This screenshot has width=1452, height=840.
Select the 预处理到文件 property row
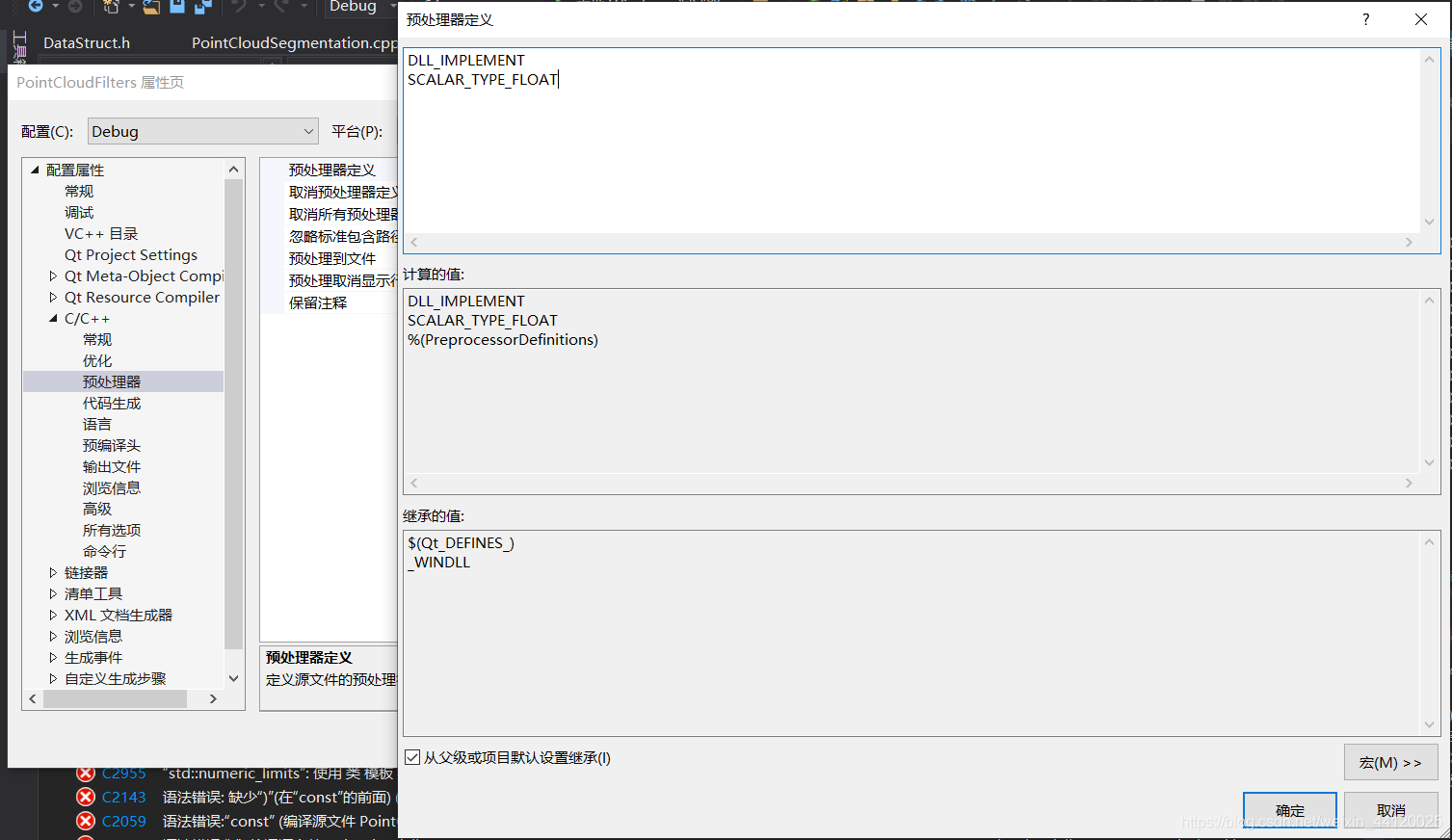(x=330, y=258)
